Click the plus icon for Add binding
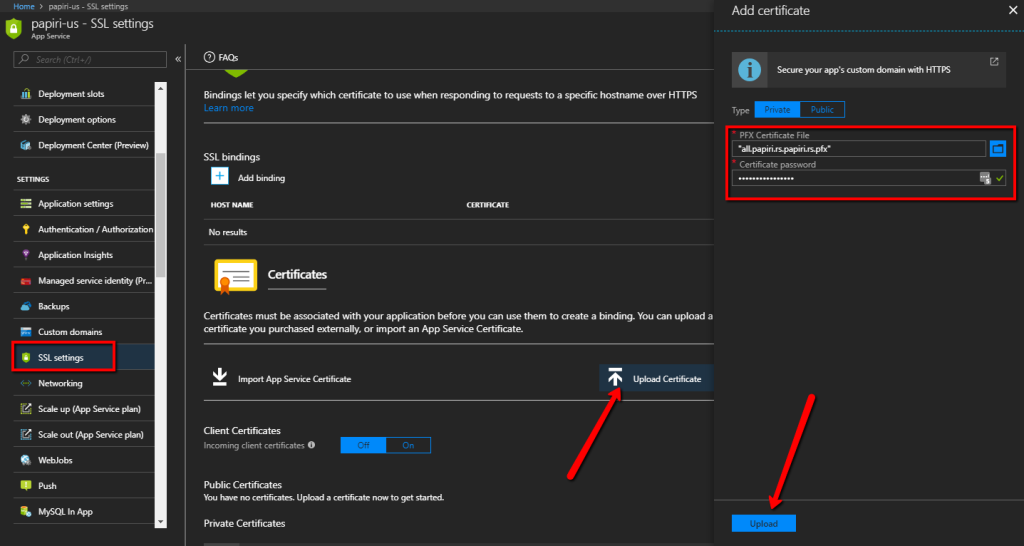This screenshot has height=546, width=1024. click(219, 176)
